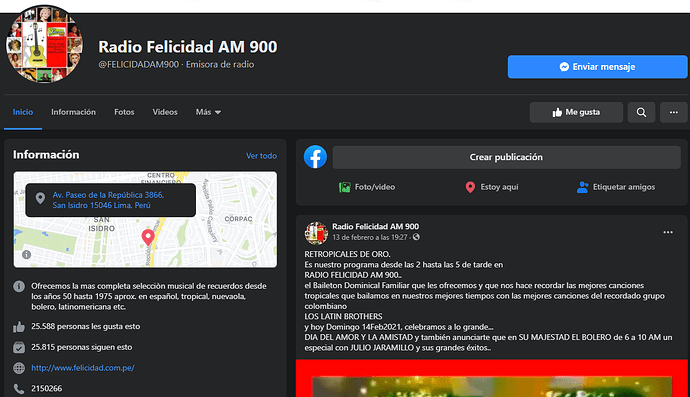Expand the Más dropdown menu
This screenshot has width=690, height=397.
pyautogui.click(x=208, y=112)
